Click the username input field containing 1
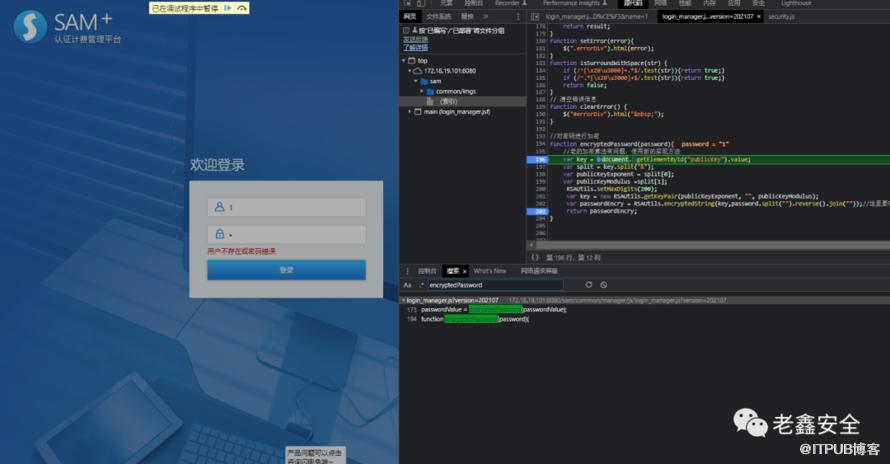Viewport: 890px width, 464px height. point(286,207)
